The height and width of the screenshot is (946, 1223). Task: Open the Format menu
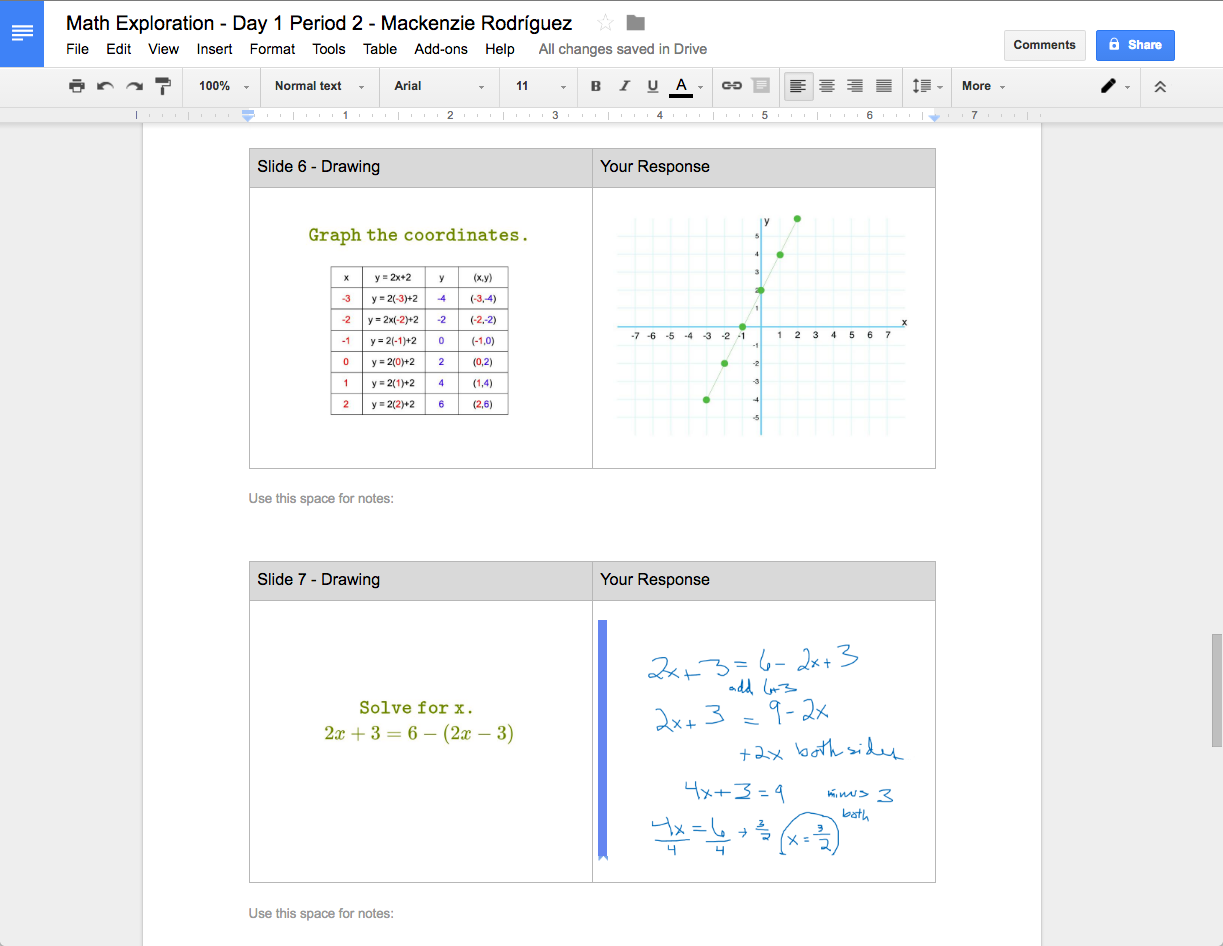coord(272,49)
